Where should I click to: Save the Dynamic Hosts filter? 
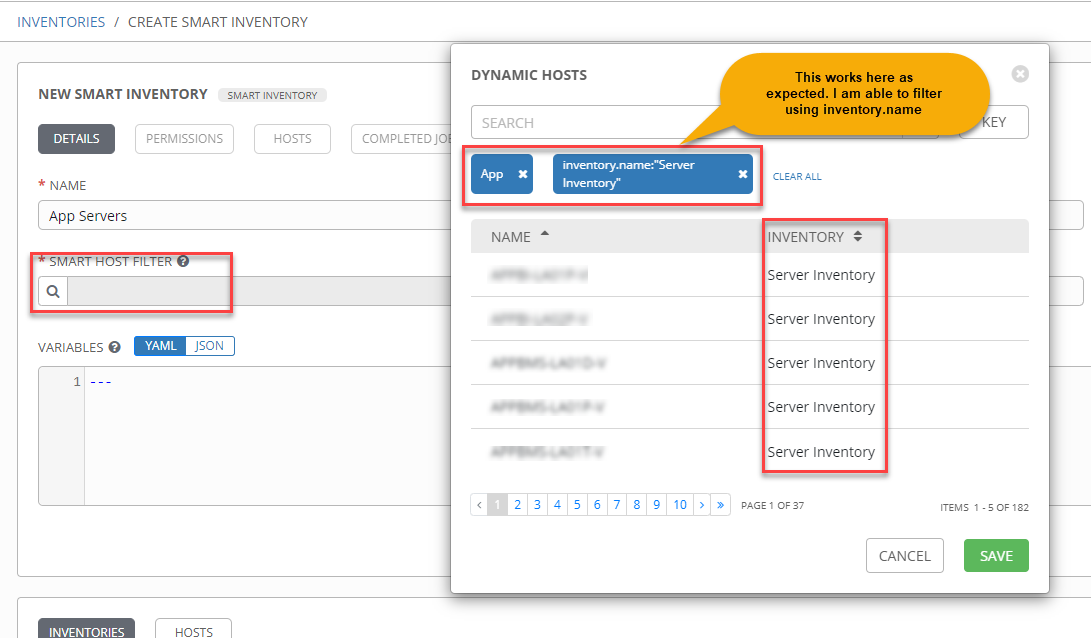996,556
